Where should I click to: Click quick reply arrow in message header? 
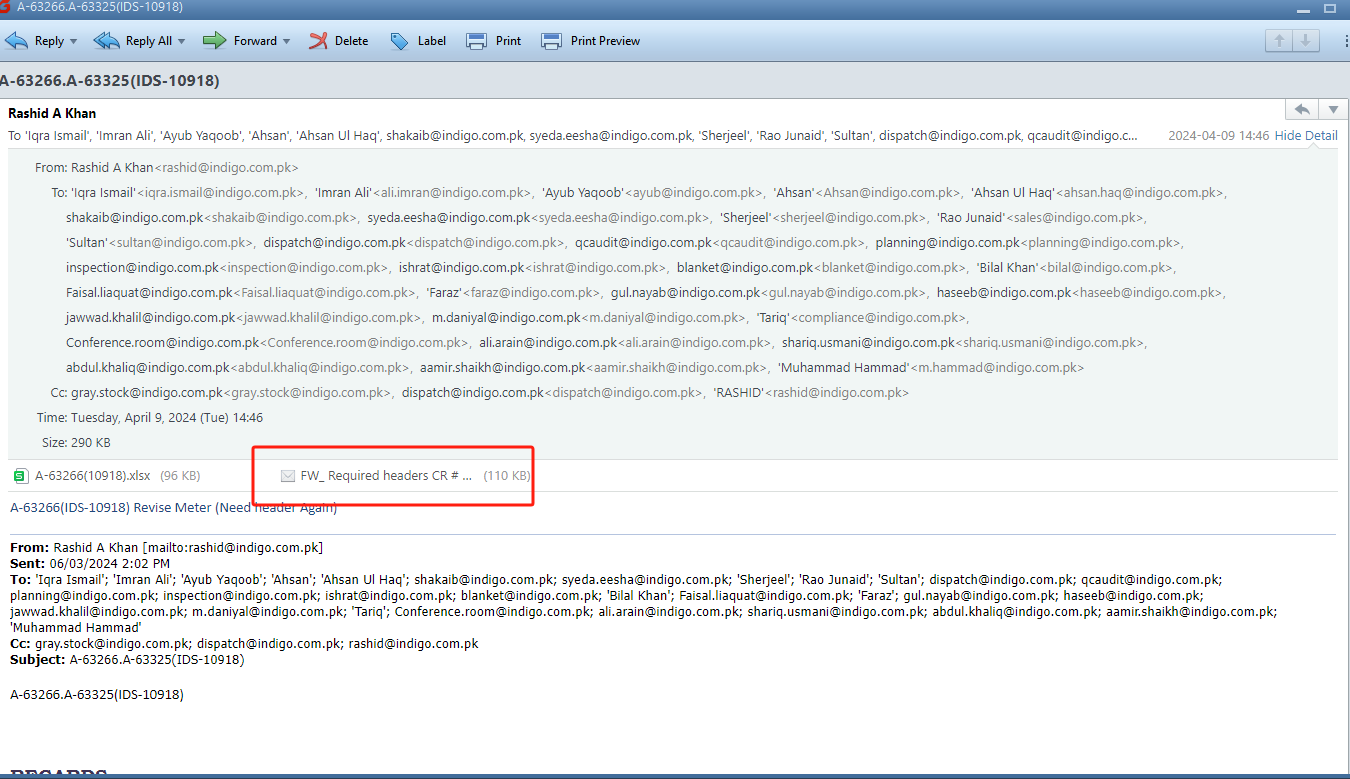coord(1301,110)
